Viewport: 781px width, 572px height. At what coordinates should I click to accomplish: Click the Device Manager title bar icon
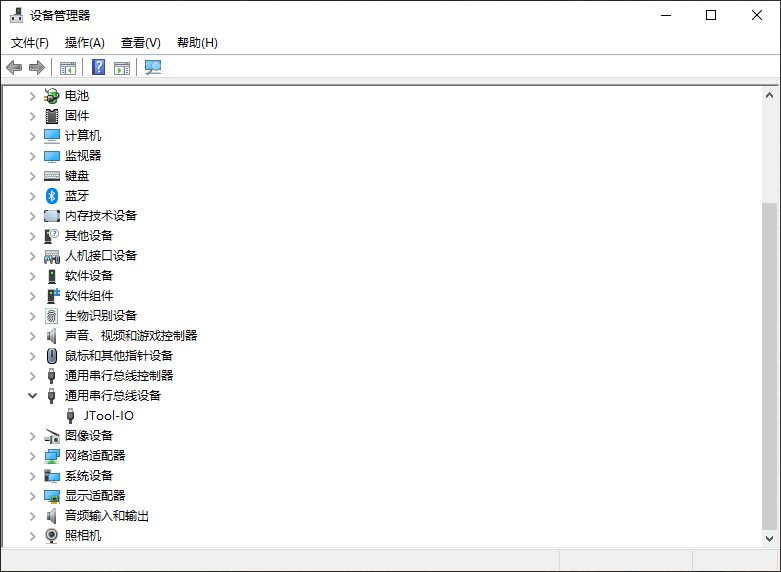click(x=16, y=15)
